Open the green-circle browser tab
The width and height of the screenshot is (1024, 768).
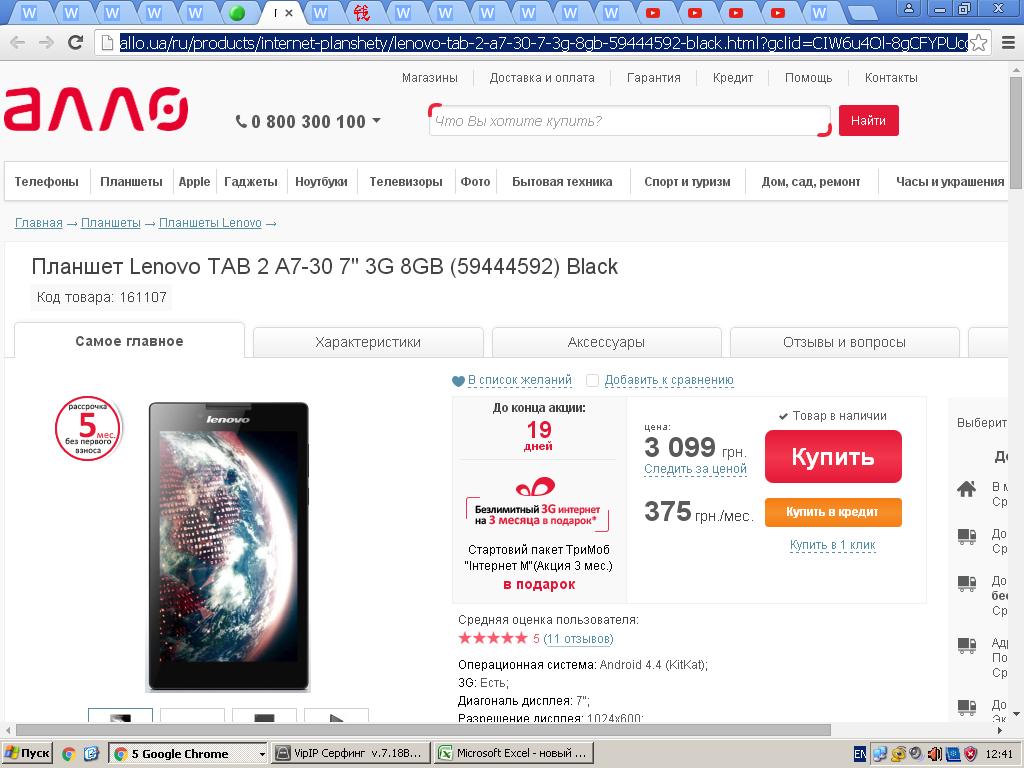pos(237,12)
